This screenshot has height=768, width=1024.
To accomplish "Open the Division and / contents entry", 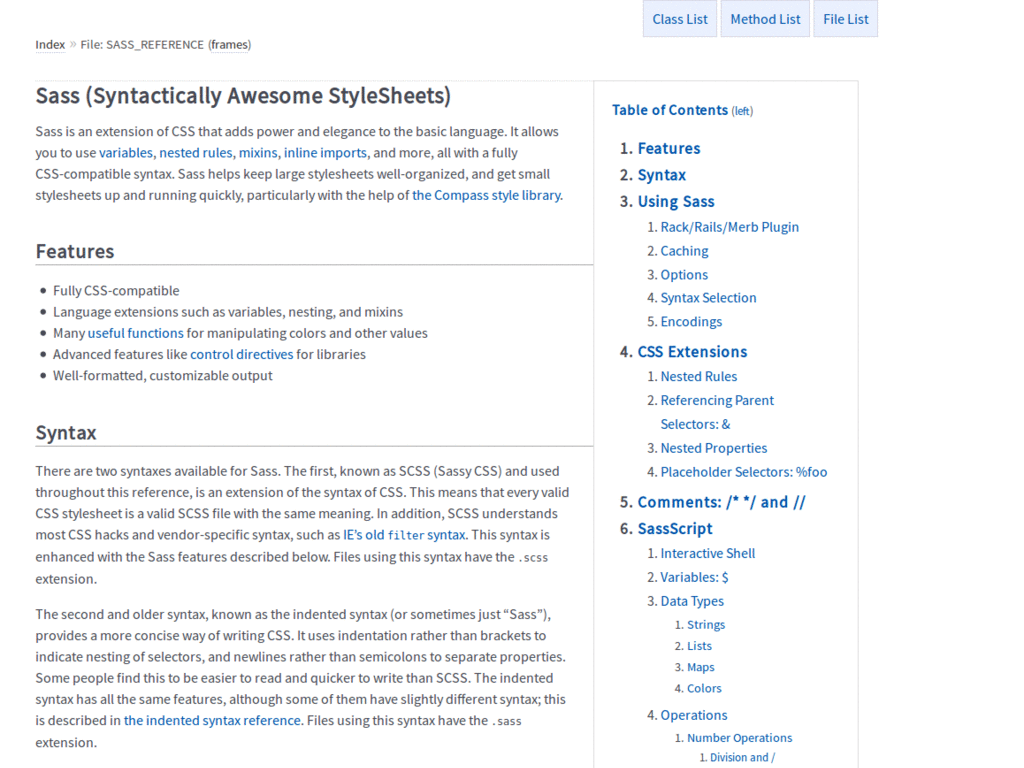I will point(742,758).
